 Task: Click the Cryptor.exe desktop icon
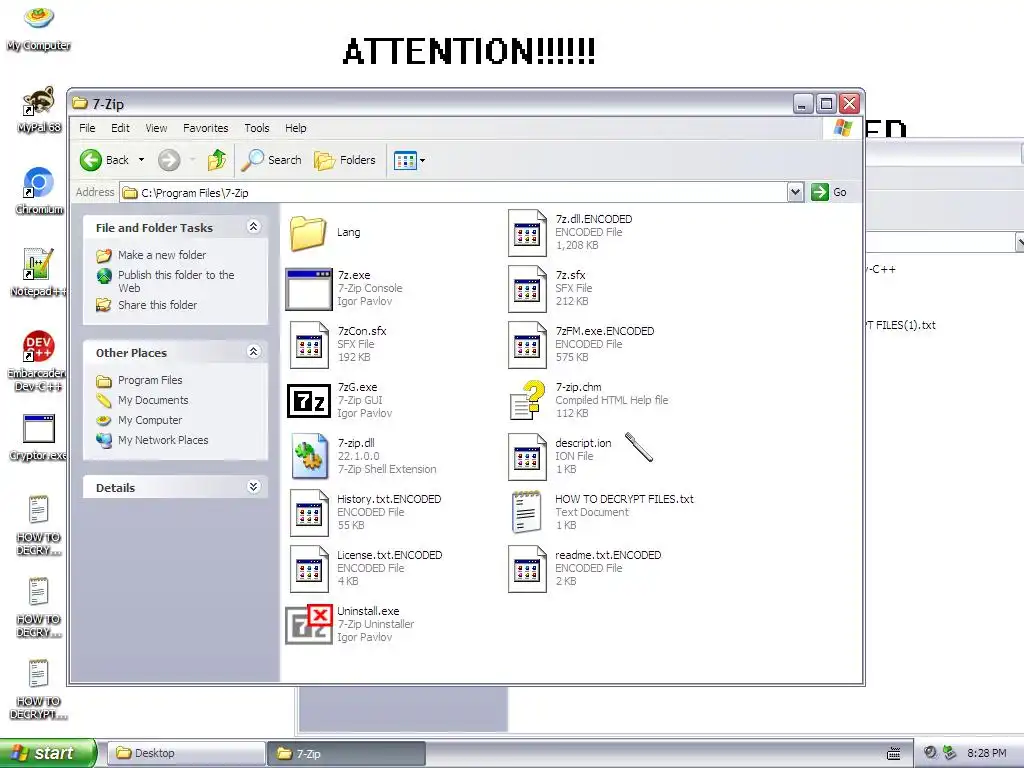[38, 438]
